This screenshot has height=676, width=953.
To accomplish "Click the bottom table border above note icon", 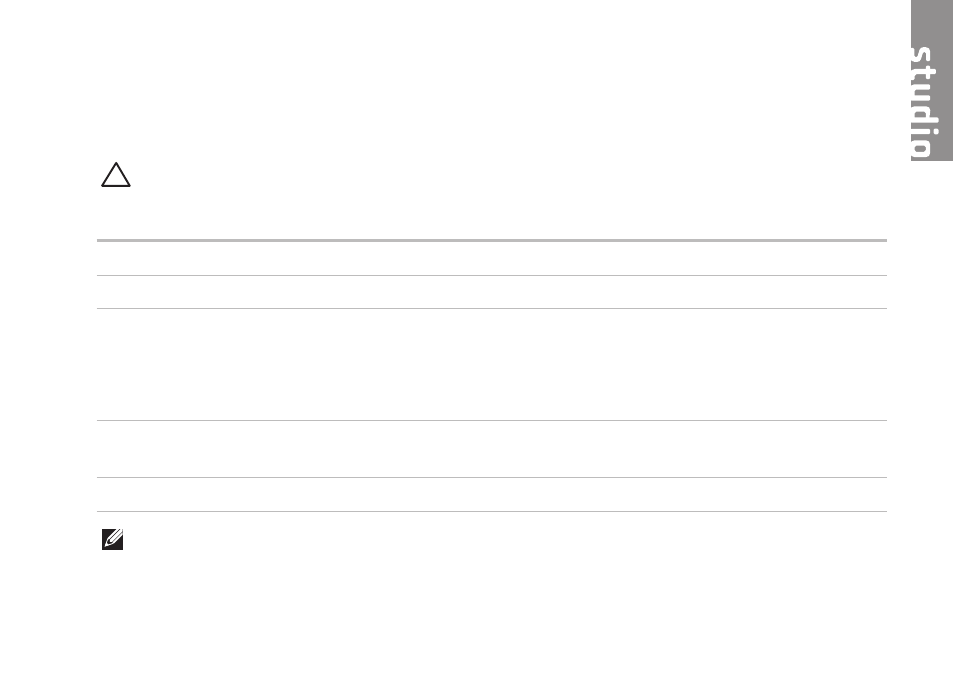I will click(492, 511).
